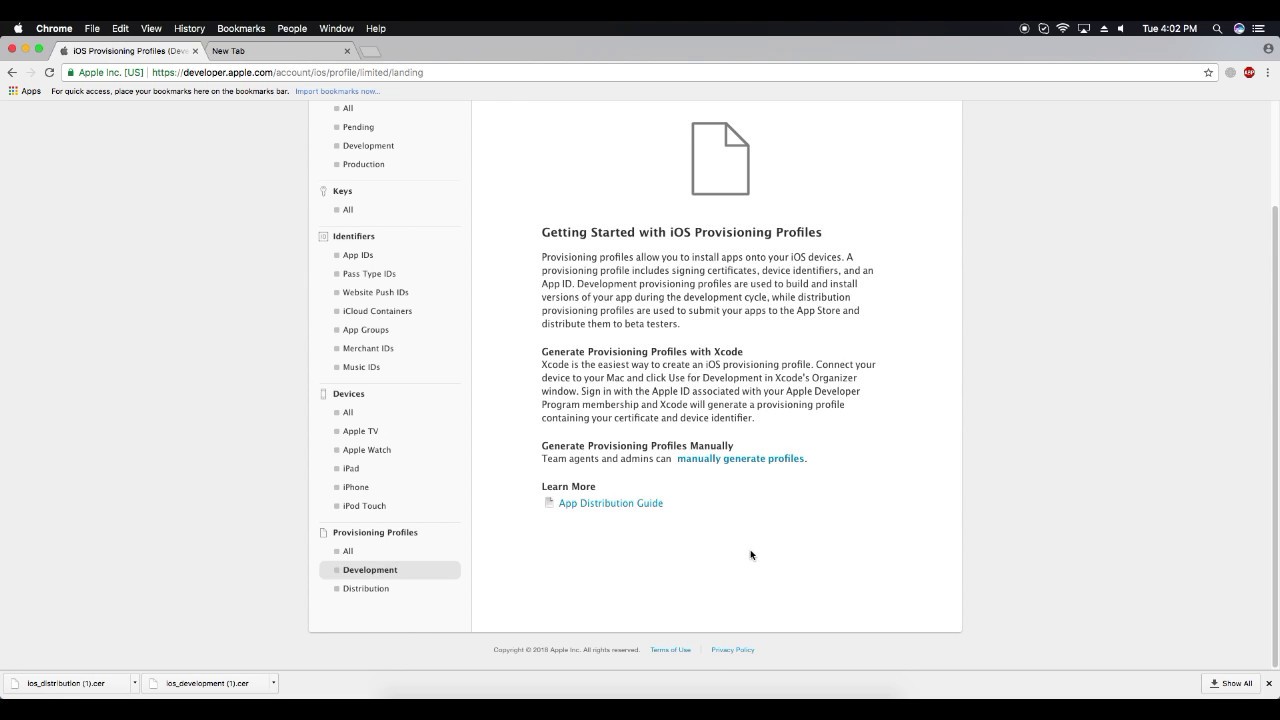Screen dimensions: 1280x720
Task: Click the Keys section key icon
Action: click(323, 191)
